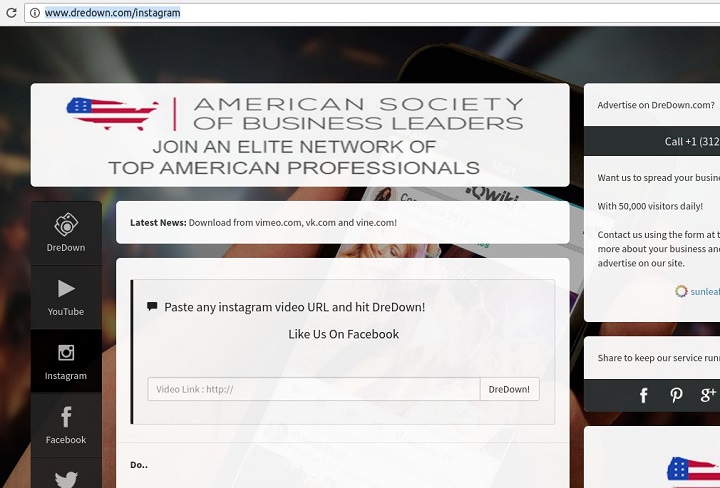
Task: View site information icon in address bar
Action: [34, 13]
